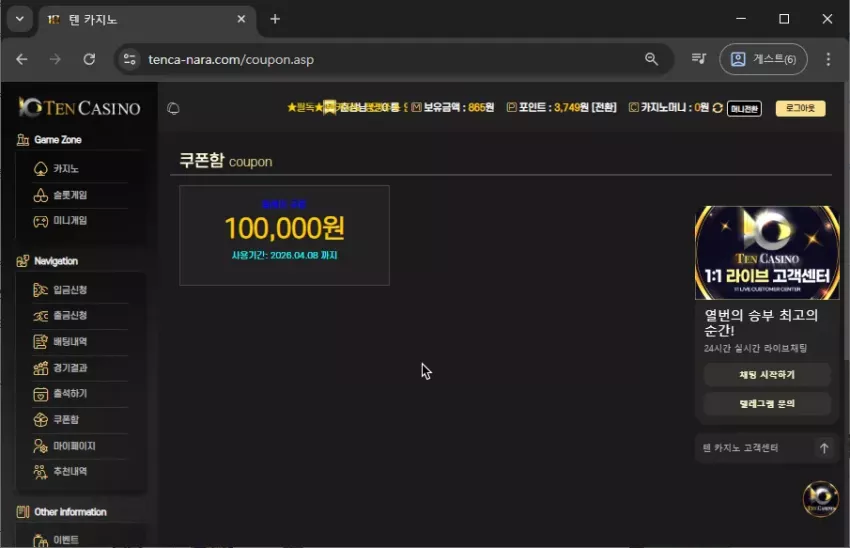Refresh casino money with the circular arrows icon
The height and width of the screenshot is (548, 850).
pyautogui.click(x=718, y=108)
